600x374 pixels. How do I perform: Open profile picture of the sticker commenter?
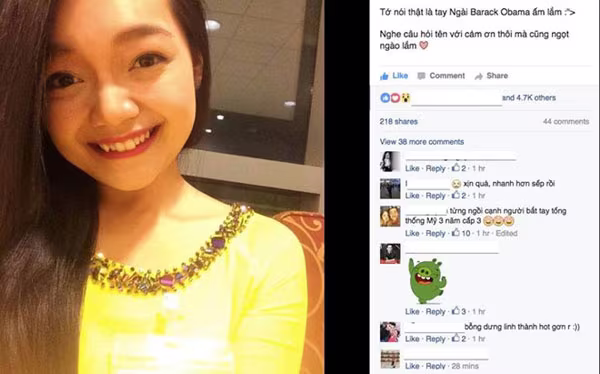[x=390, y=253]
